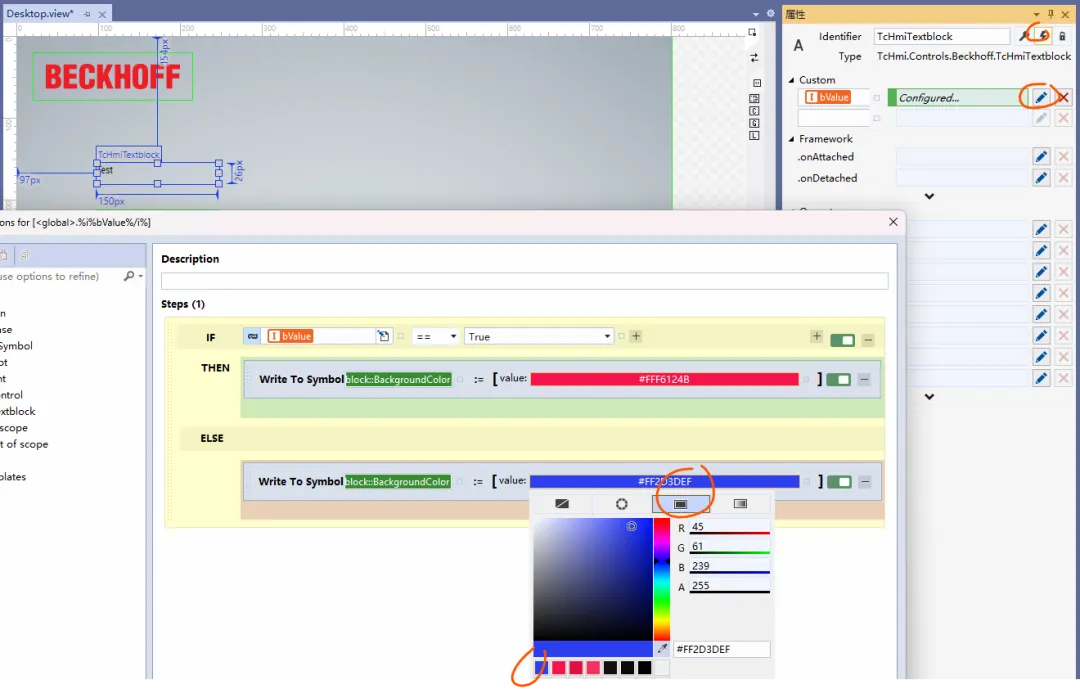The image size is (1080, 689).
Task: Open the document tabs dropdown arrow
Action: tap(756, 14)
